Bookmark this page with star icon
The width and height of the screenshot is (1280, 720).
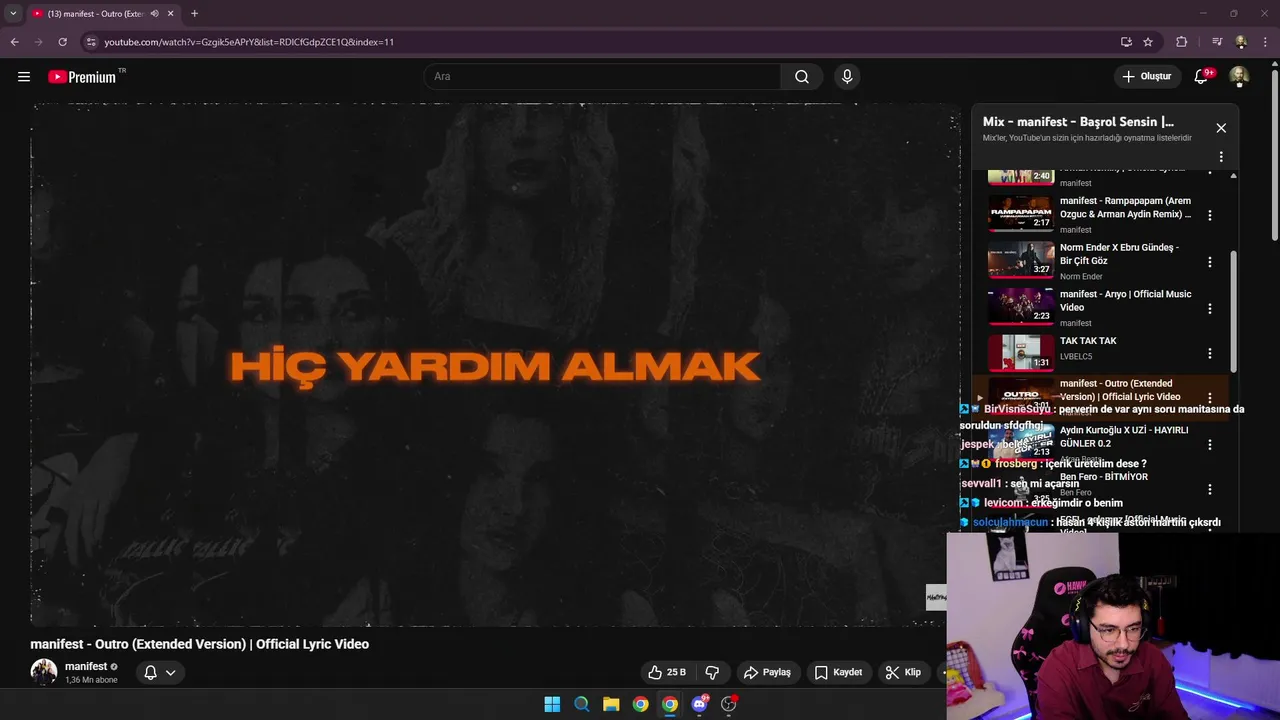pyautogui.click(x=1148, y=42)
